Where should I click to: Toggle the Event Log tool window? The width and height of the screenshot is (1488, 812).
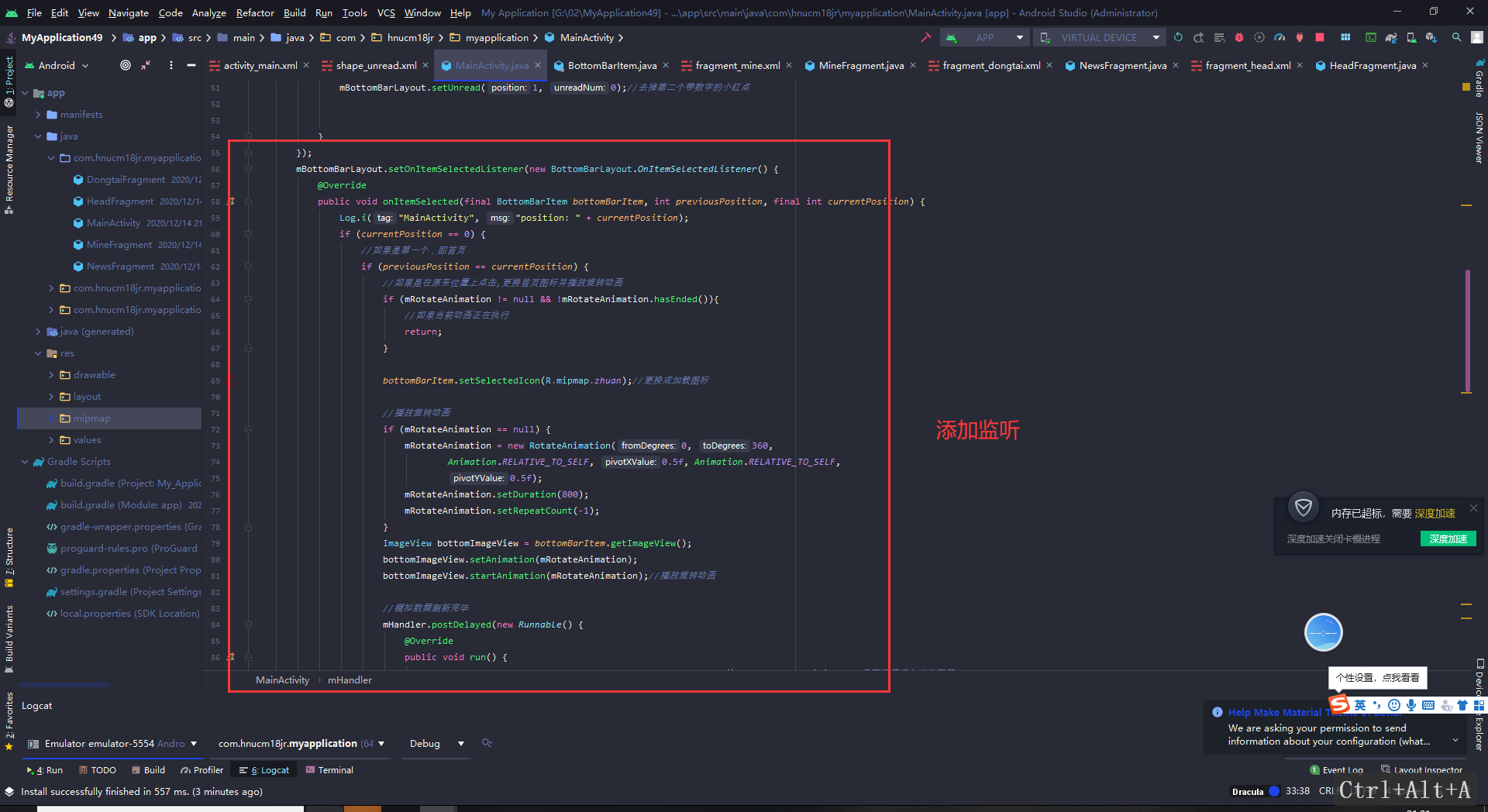tap(1336, 769)
